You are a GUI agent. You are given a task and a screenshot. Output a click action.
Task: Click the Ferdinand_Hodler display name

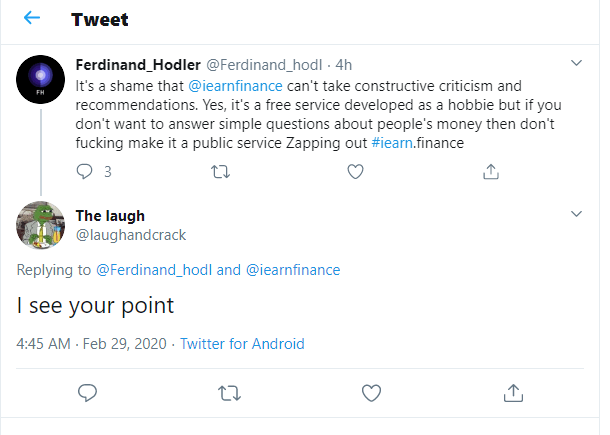(137, 65)
